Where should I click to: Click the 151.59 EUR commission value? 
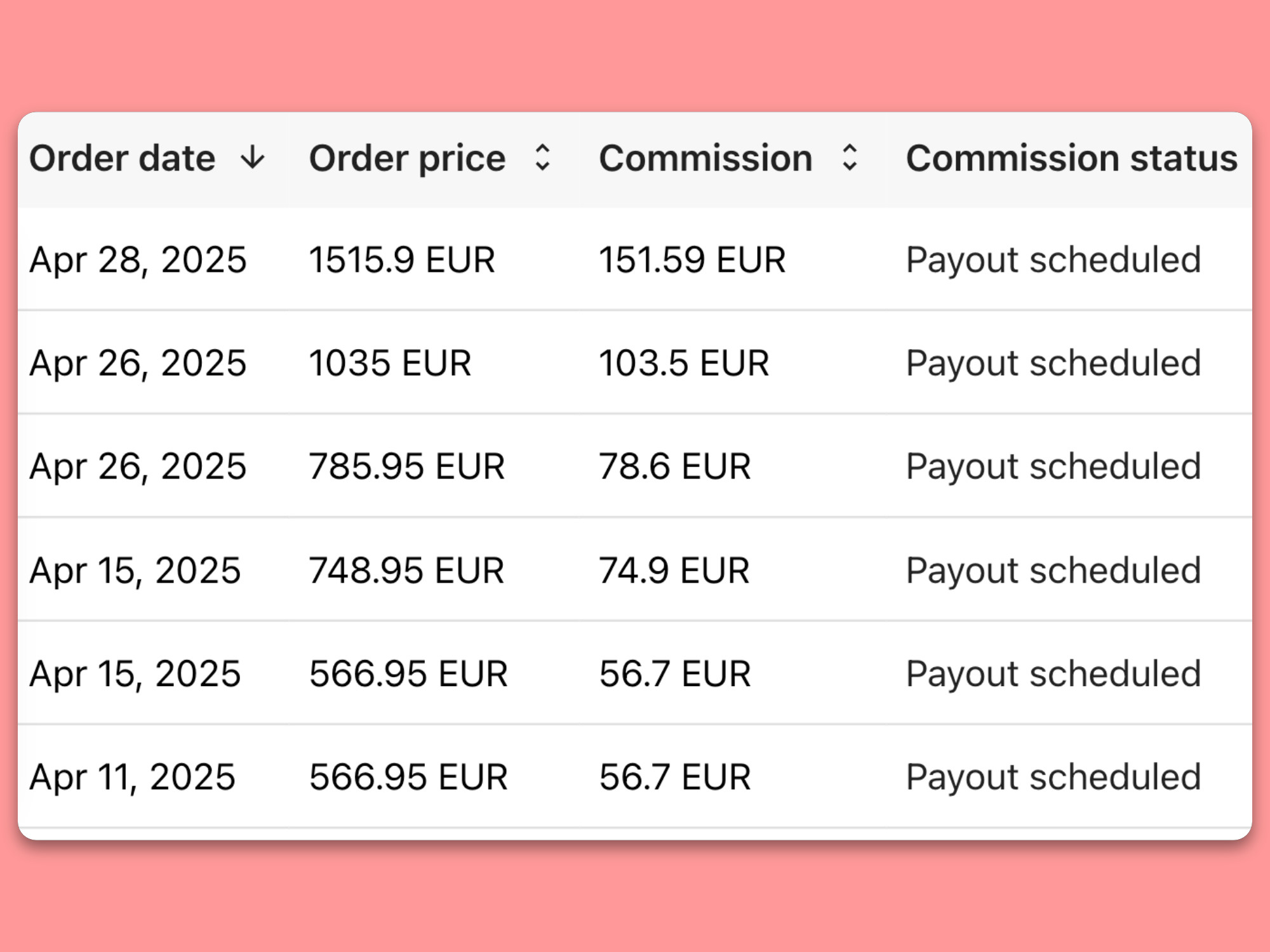(692, 260)
